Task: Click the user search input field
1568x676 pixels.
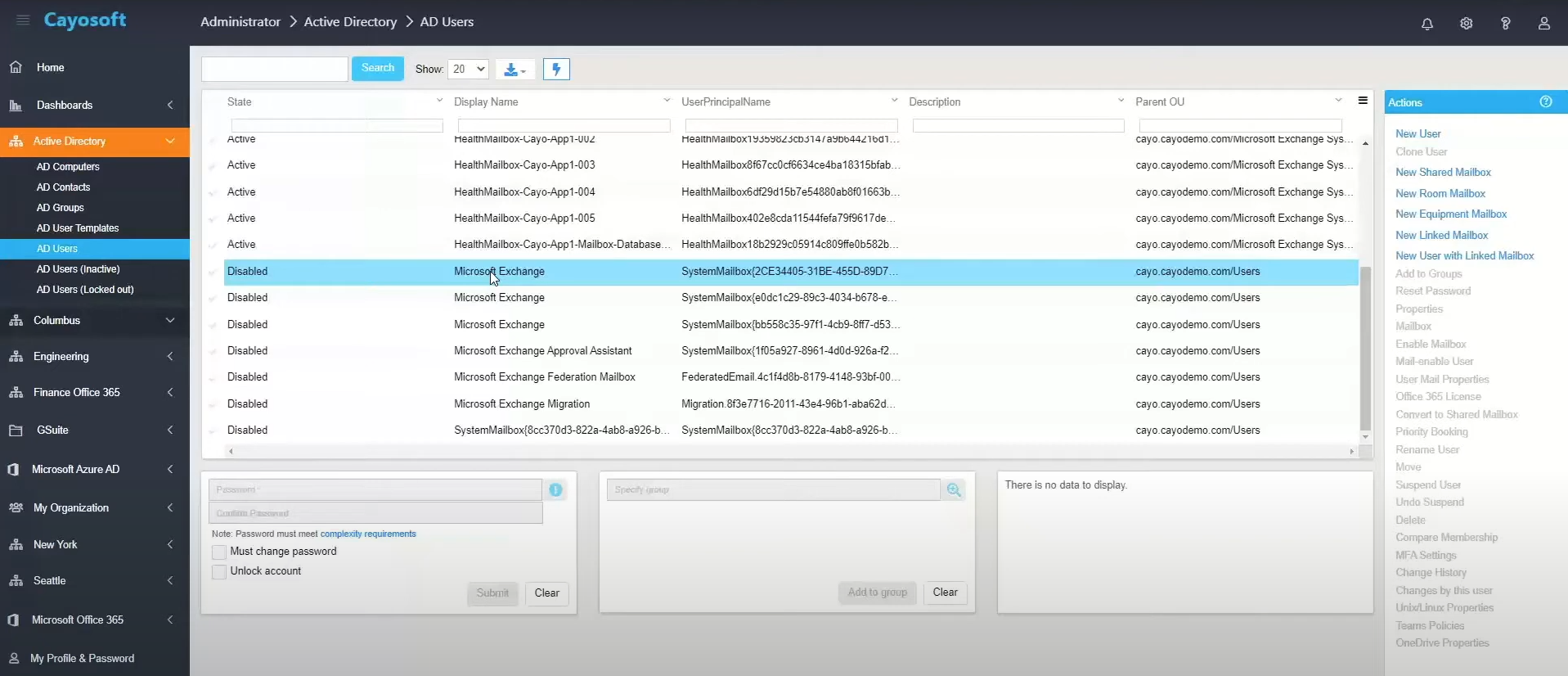Action: coord(275,70)
